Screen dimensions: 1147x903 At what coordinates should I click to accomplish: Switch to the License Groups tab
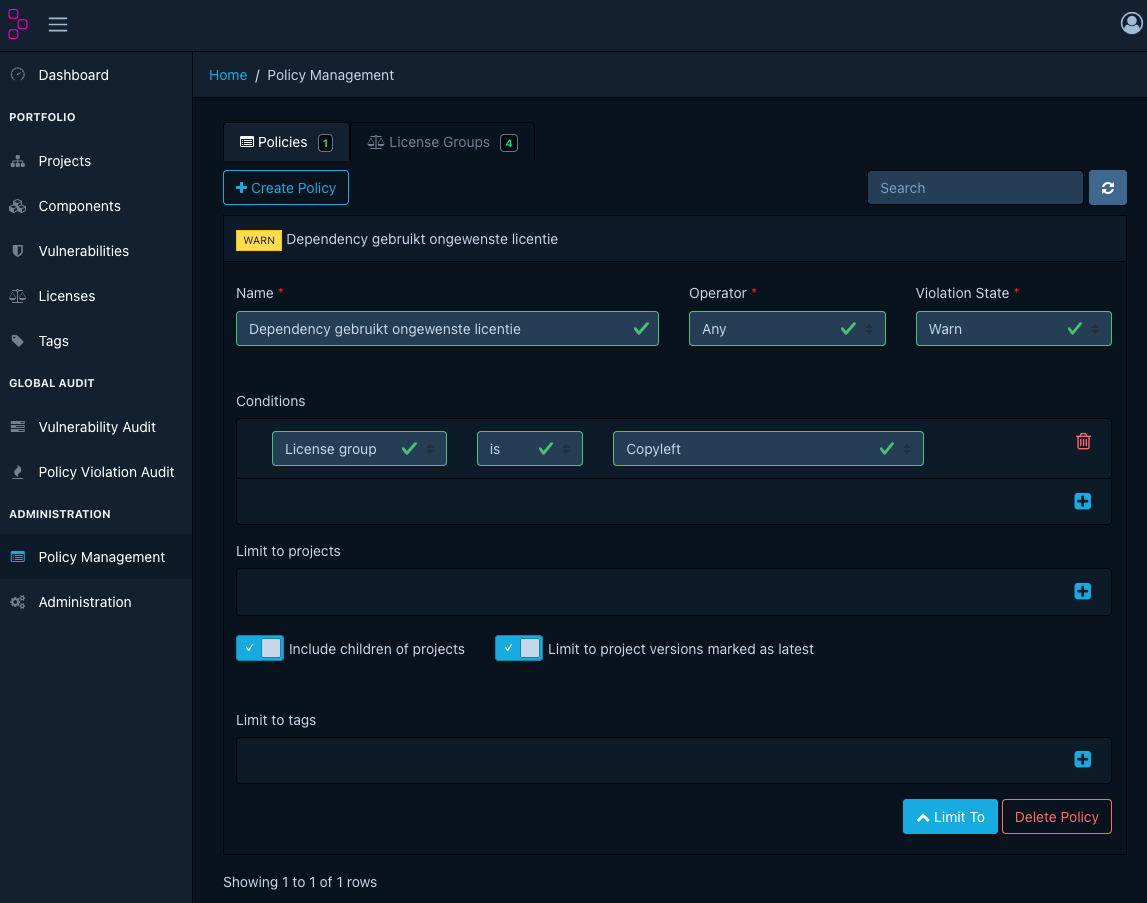[x=443, y=142]
